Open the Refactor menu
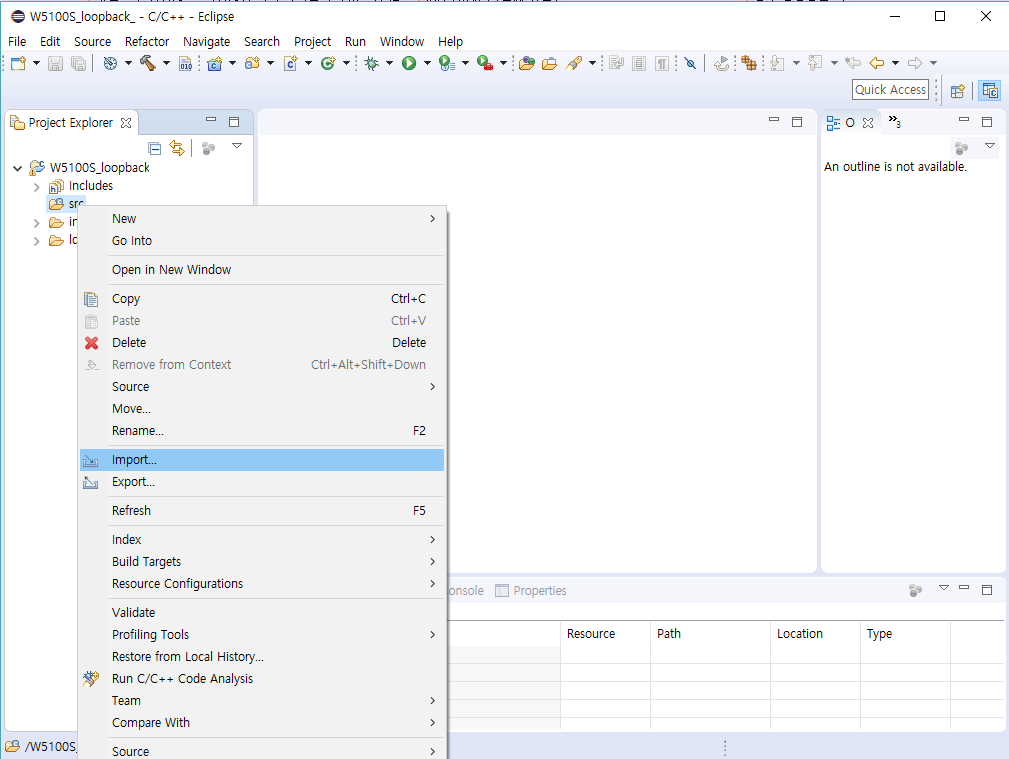 147,41
